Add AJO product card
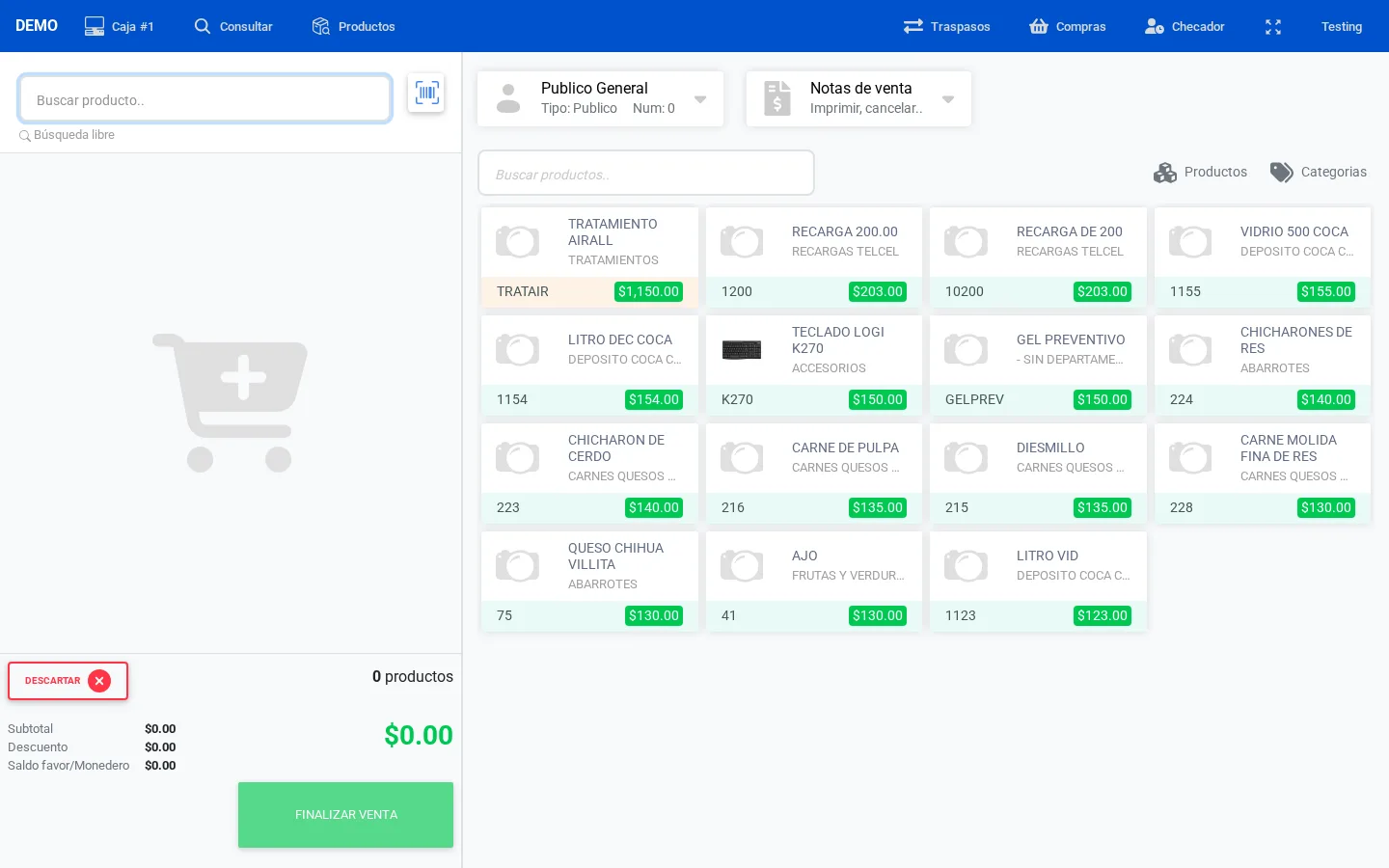The height and width of the screenshot is (868, 1389). pyautogui.click(x=814, y=582)
